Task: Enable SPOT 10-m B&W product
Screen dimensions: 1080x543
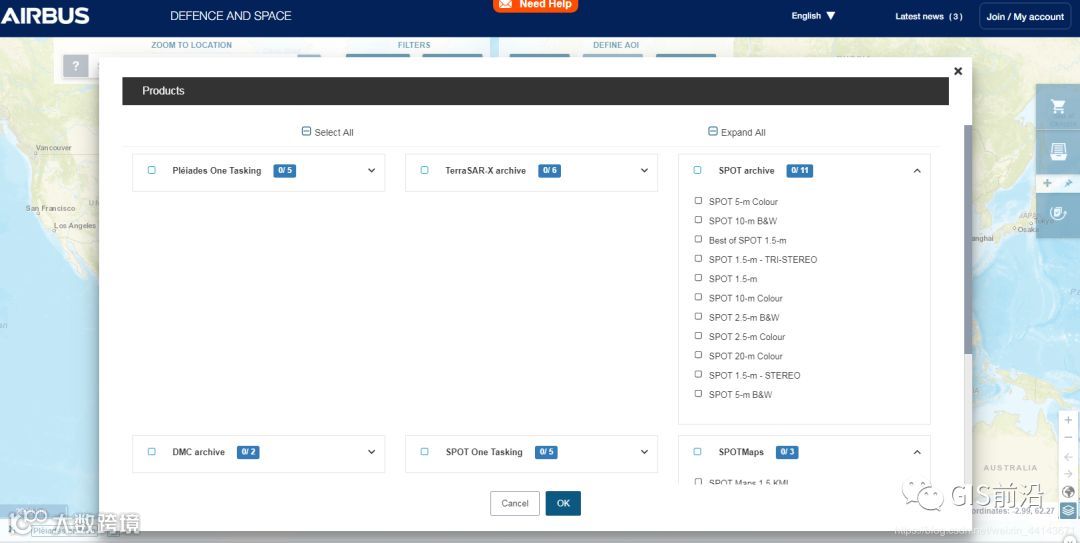Action: [698, 221]
